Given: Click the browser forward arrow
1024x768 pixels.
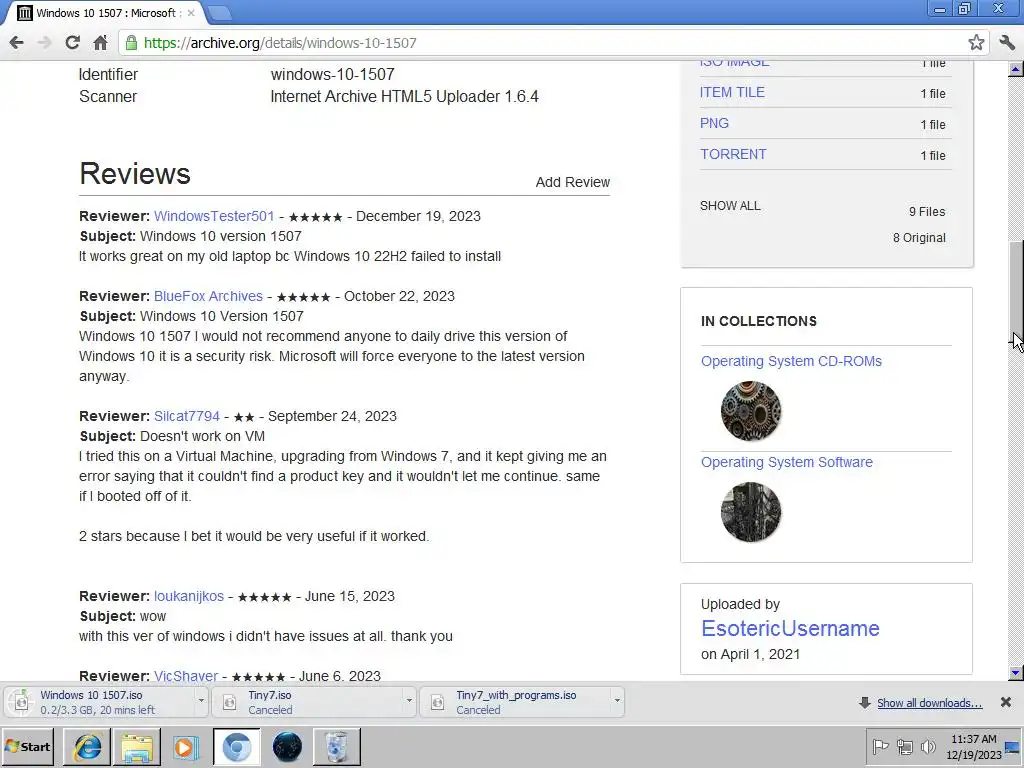Looking at the screenshot, I should click(44, 43).
